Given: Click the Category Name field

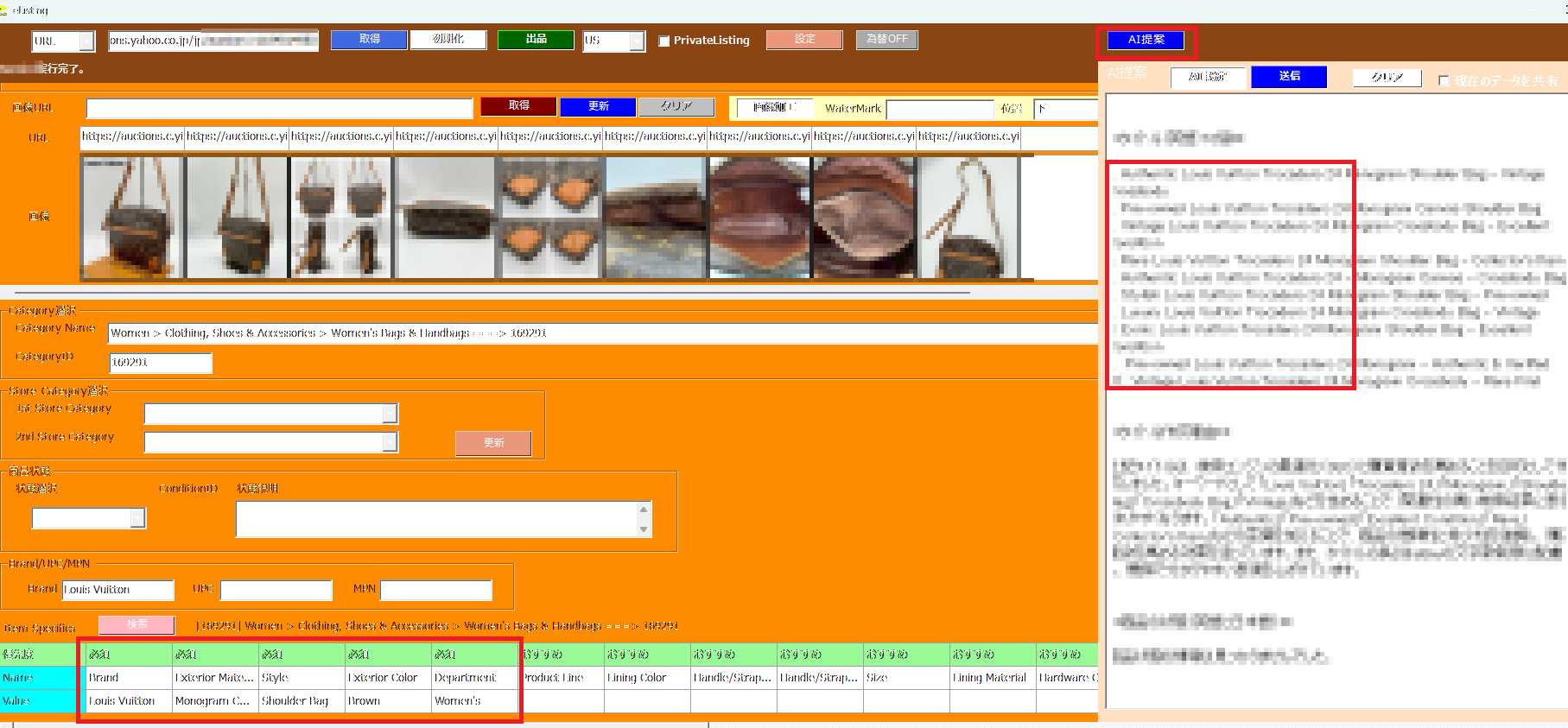Looking at the screenshot, I should pos(602,333).
